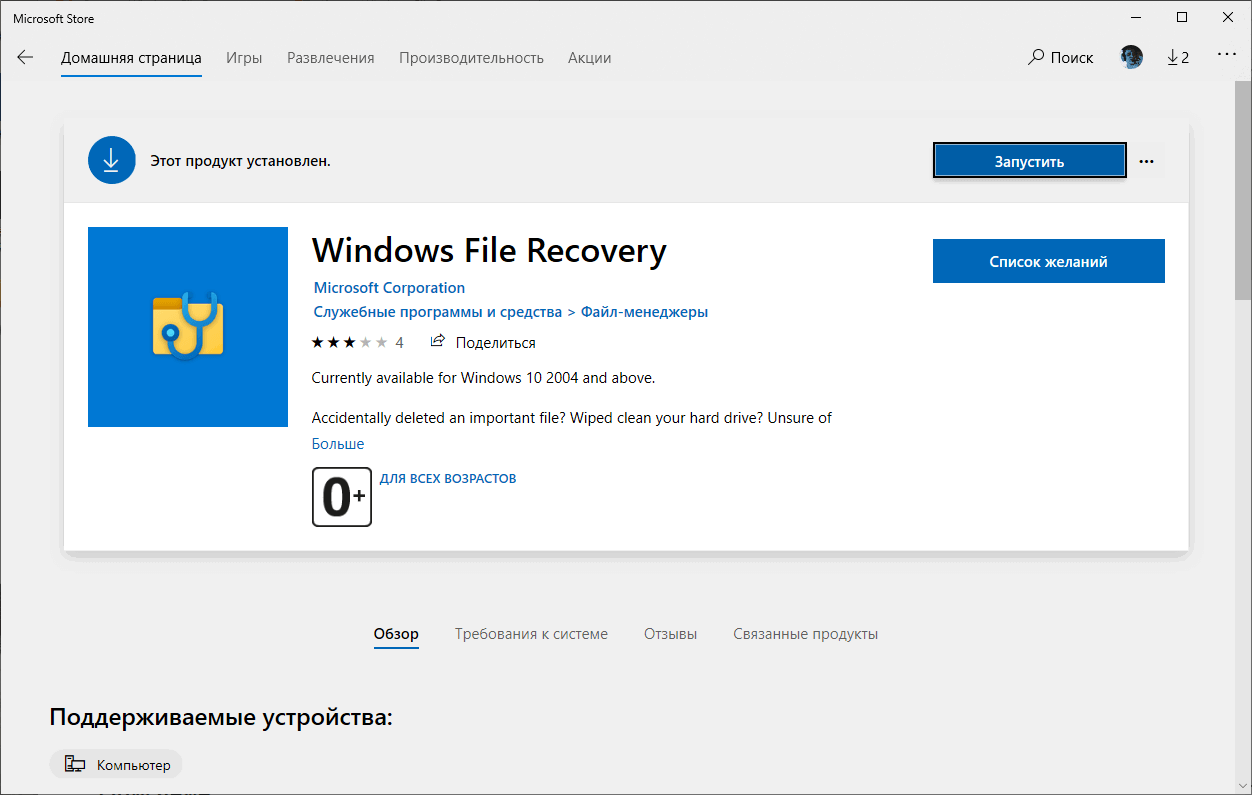1252x795 pixels.
Task: Add app to Список желаний
Action: 1048,260
